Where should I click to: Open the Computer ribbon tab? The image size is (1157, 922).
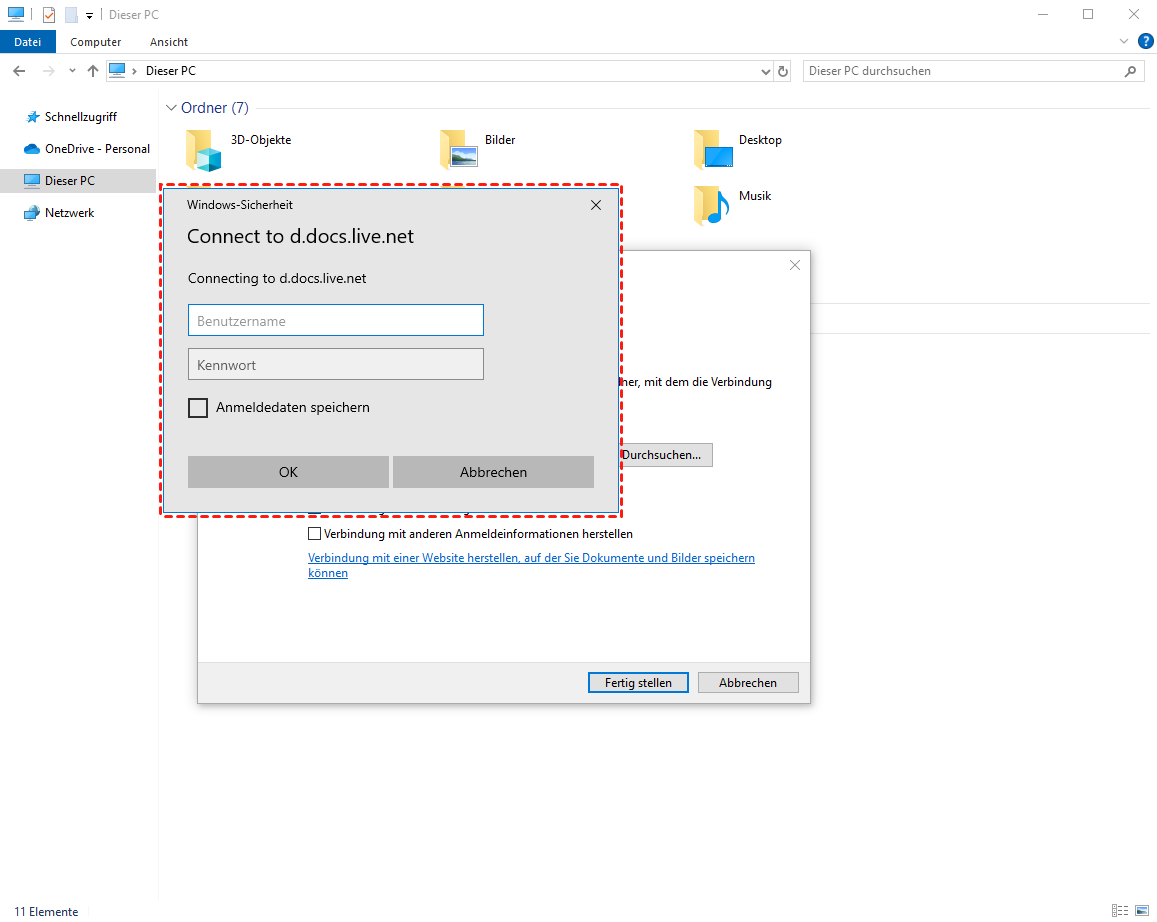(x=95, y=42)
